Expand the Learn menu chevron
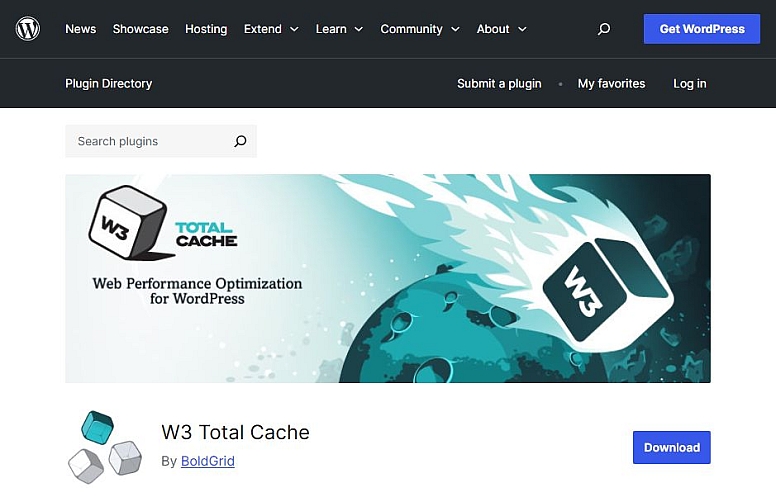The width and height of the screenshot is (776, 497). (x=359, y=29)
